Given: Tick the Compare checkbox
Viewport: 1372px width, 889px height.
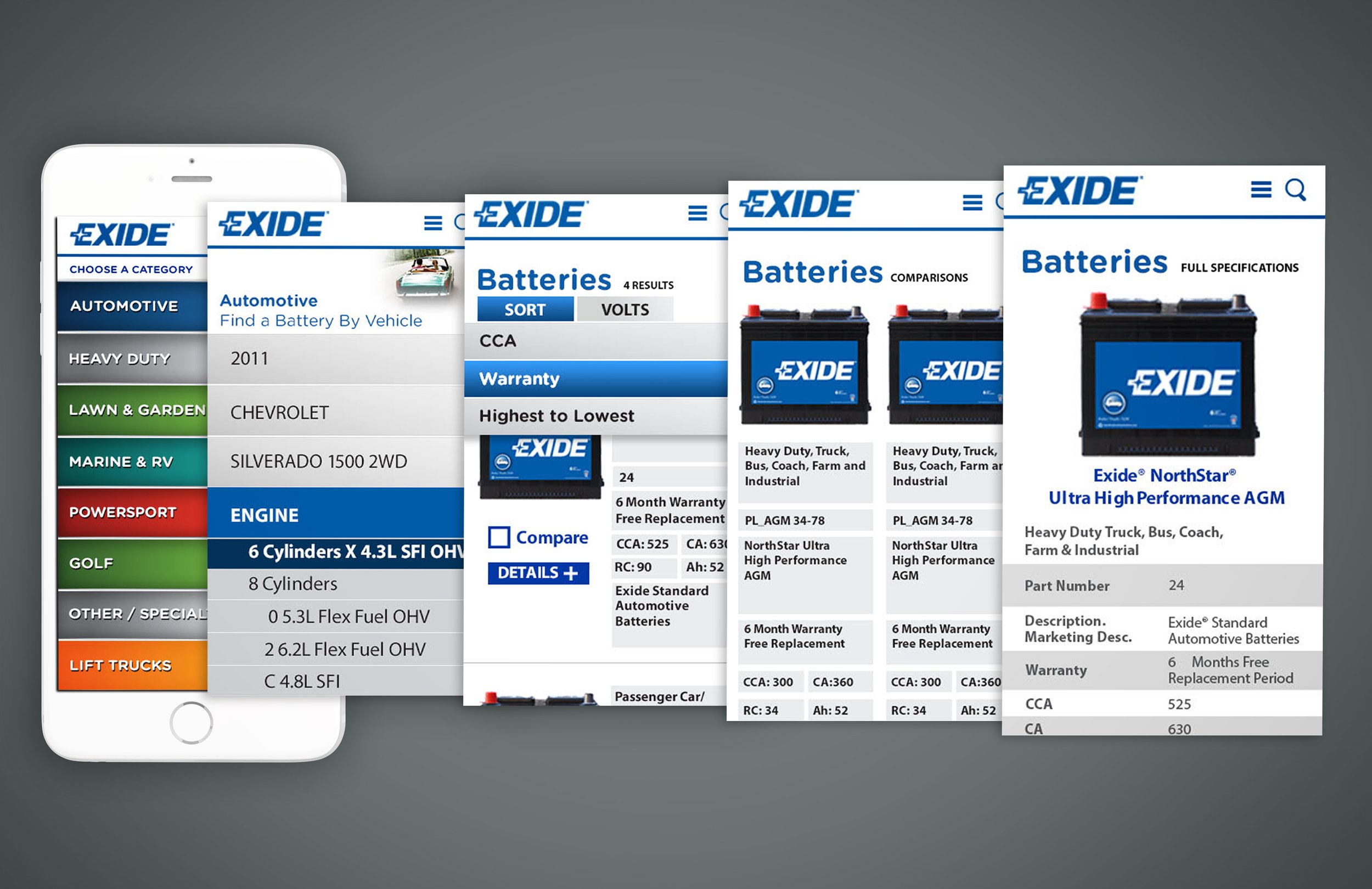Looking at the screenshot, I should tap(499, 537).
